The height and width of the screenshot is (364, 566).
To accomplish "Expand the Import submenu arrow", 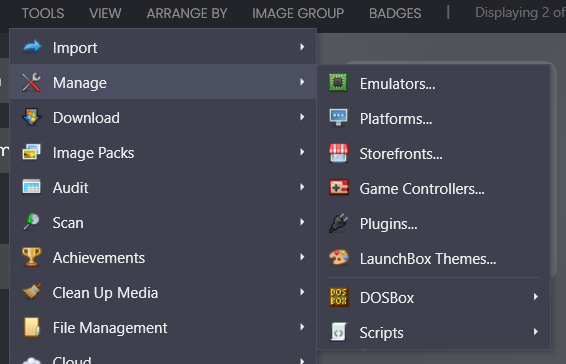I will [302, 47].
